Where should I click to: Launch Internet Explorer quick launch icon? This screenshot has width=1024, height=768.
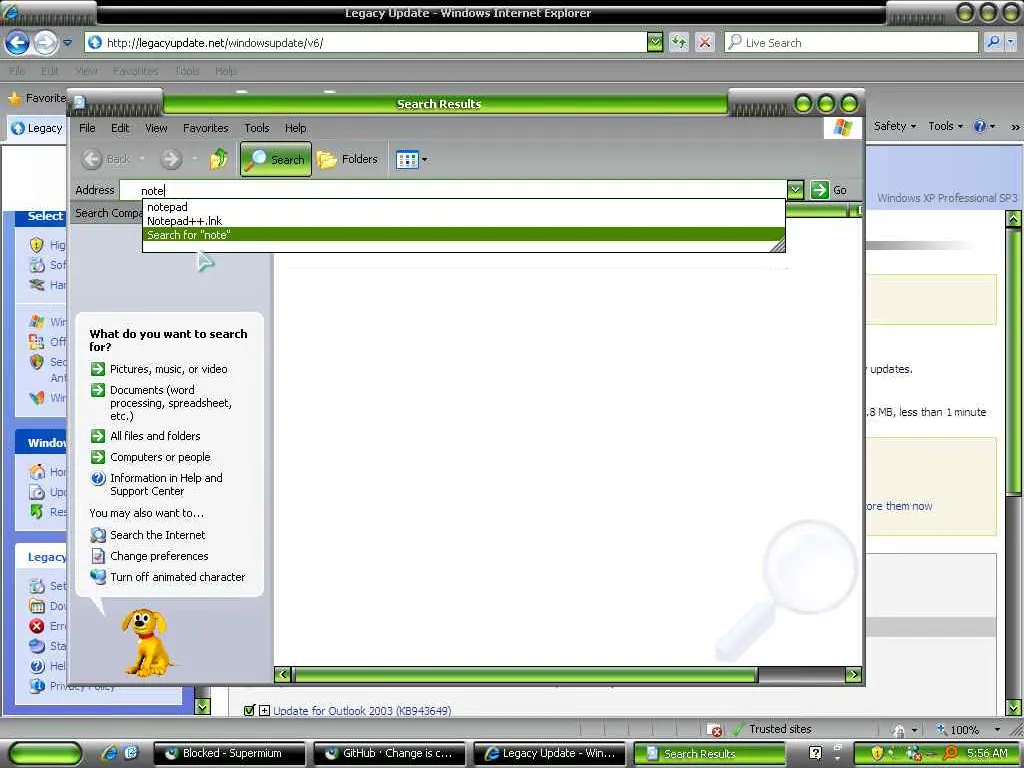[110, 753]
